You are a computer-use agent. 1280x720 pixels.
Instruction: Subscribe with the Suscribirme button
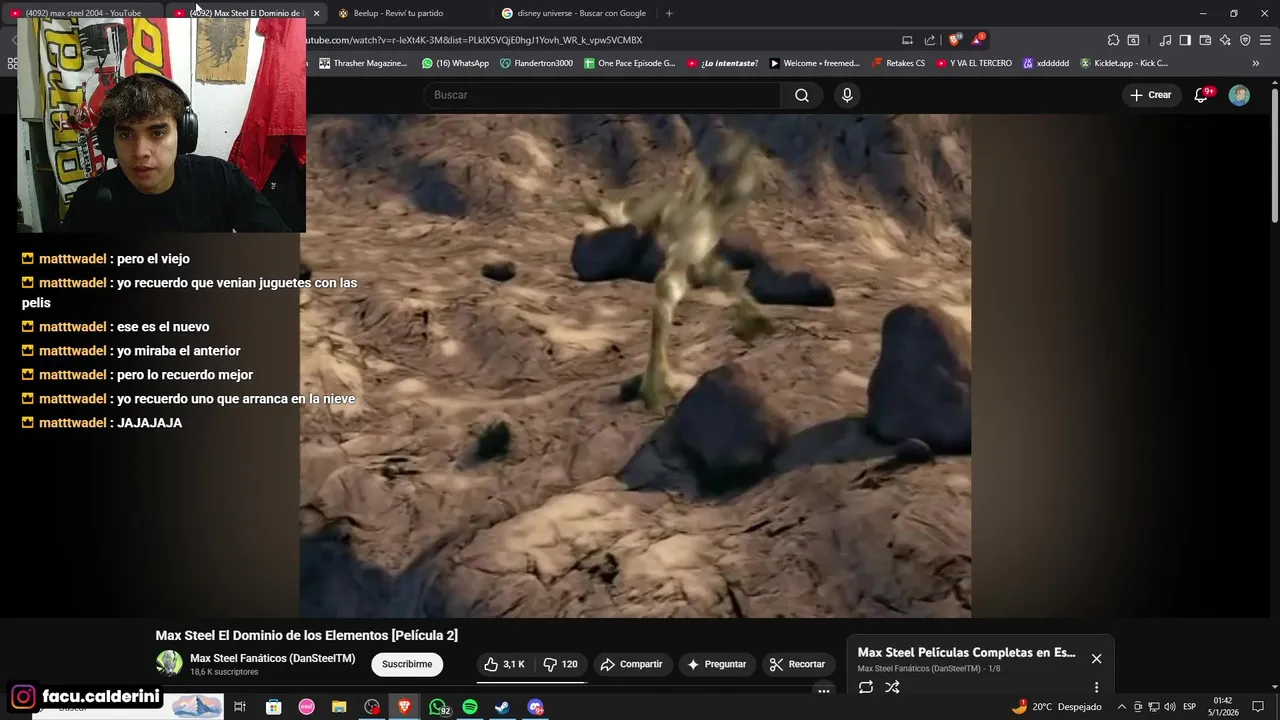[407, 664]
